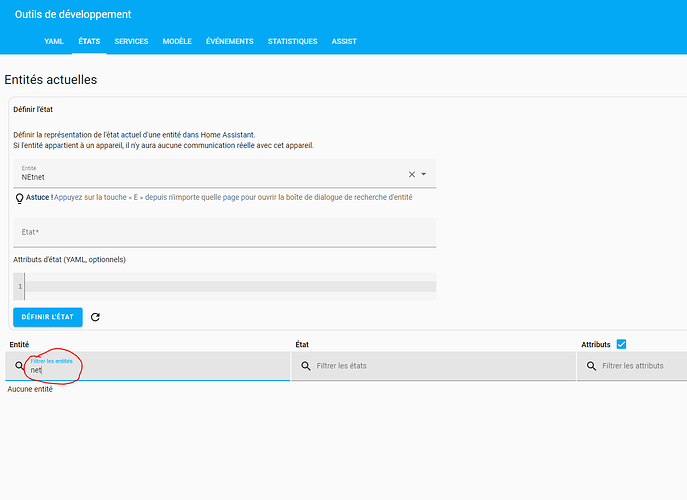
Task: Click the DÉFINIR L'ÉTAT button
Action: pos(48,317)
